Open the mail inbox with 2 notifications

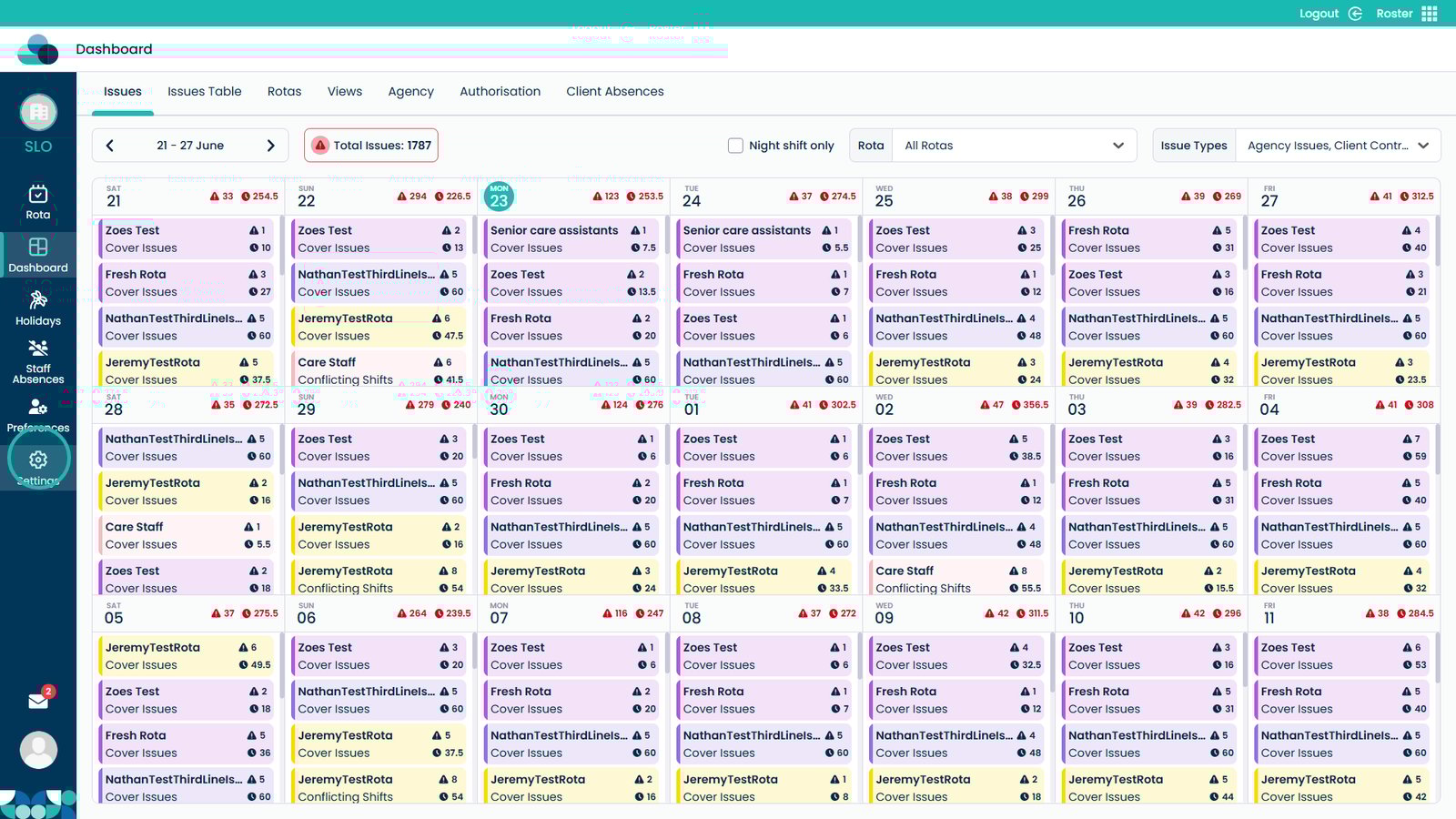pyautogui.click(x=38, y=701)
